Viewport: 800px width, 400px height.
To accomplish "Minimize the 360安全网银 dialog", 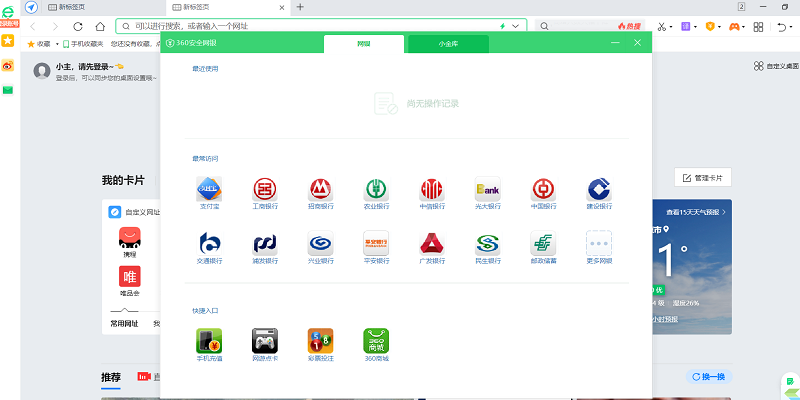I will (x=615, y=43).
